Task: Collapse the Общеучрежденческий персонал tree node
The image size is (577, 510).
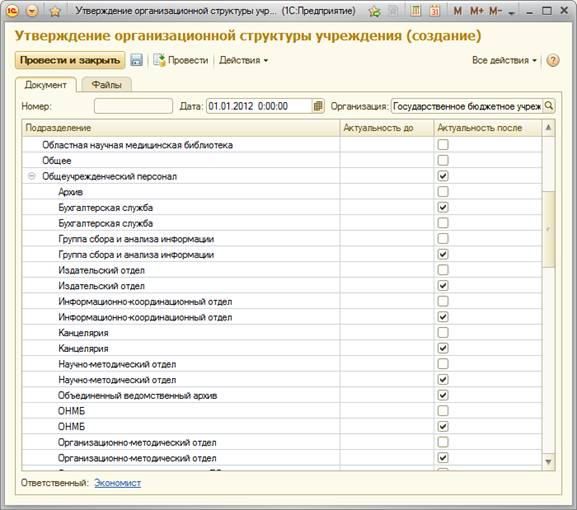Action: point(32,176)
